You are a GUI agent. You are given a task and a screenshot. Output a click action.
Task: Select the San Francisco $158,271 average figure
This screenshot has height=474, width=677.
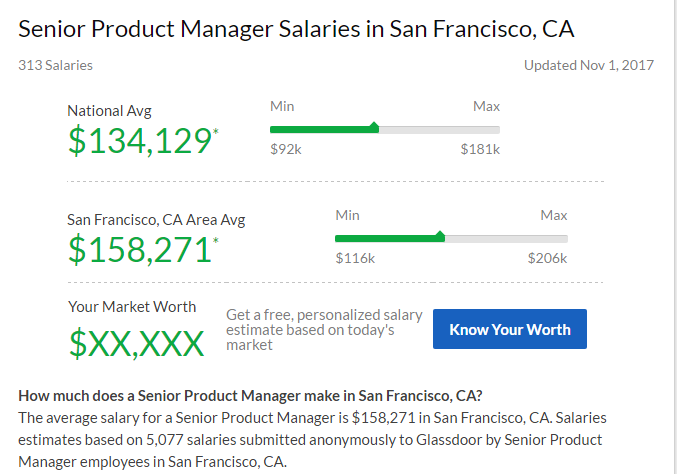[x=138, y=249]
